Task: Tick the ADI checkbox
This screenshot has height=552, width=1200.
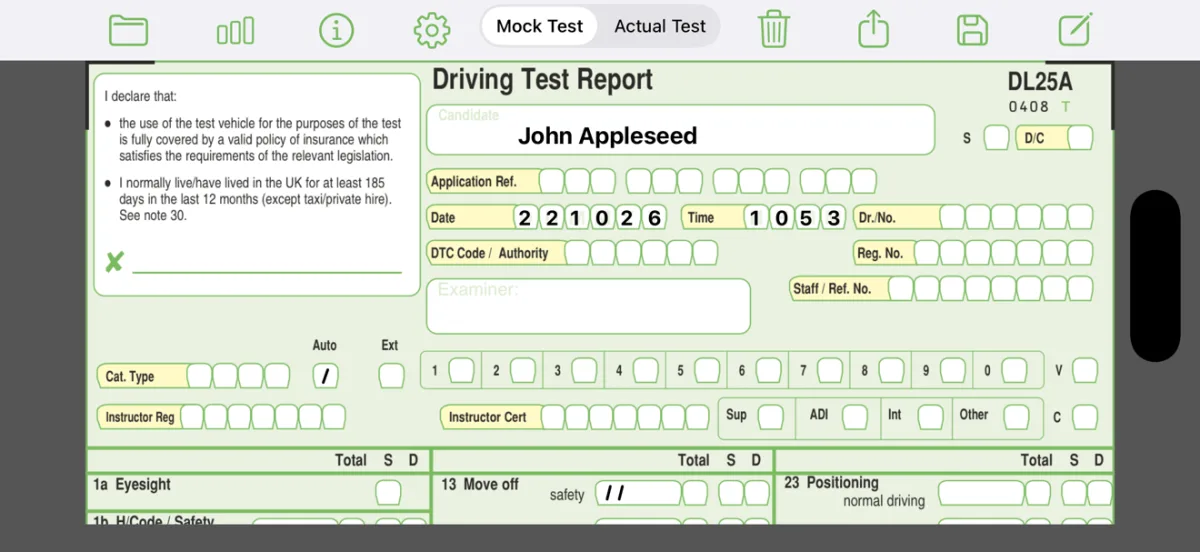Action: (856, 416)
